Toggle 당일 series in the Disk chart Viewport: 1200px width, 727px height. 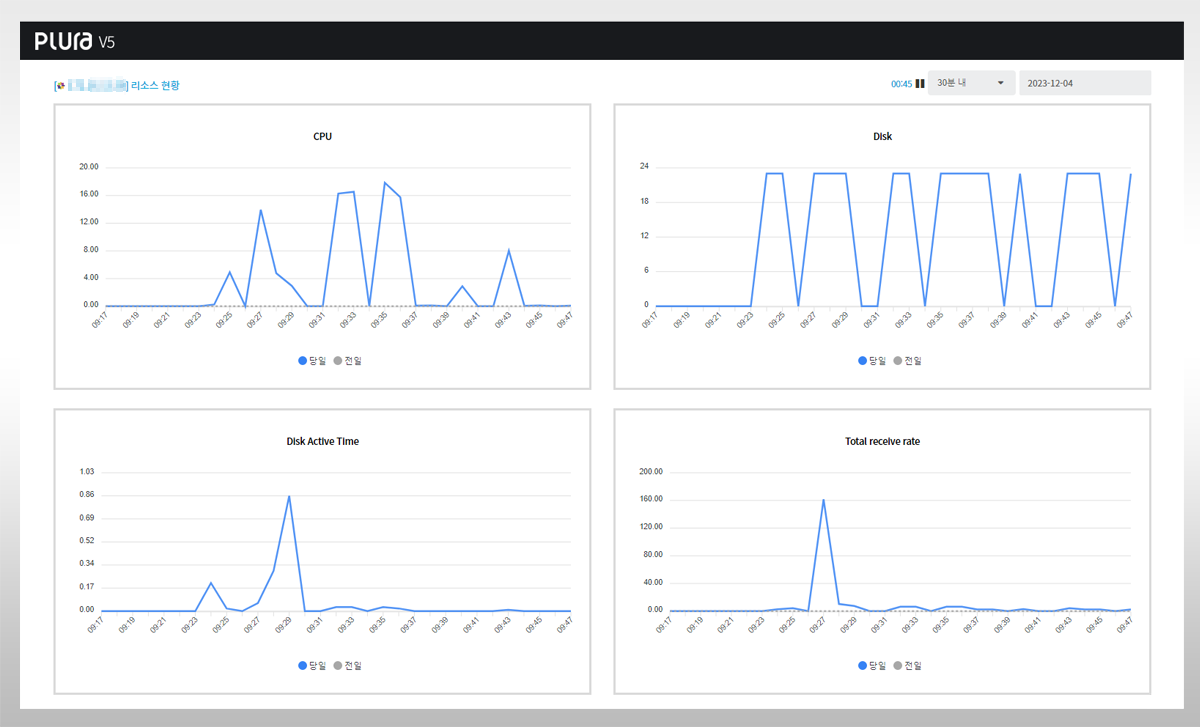click(x=874, y=360)
